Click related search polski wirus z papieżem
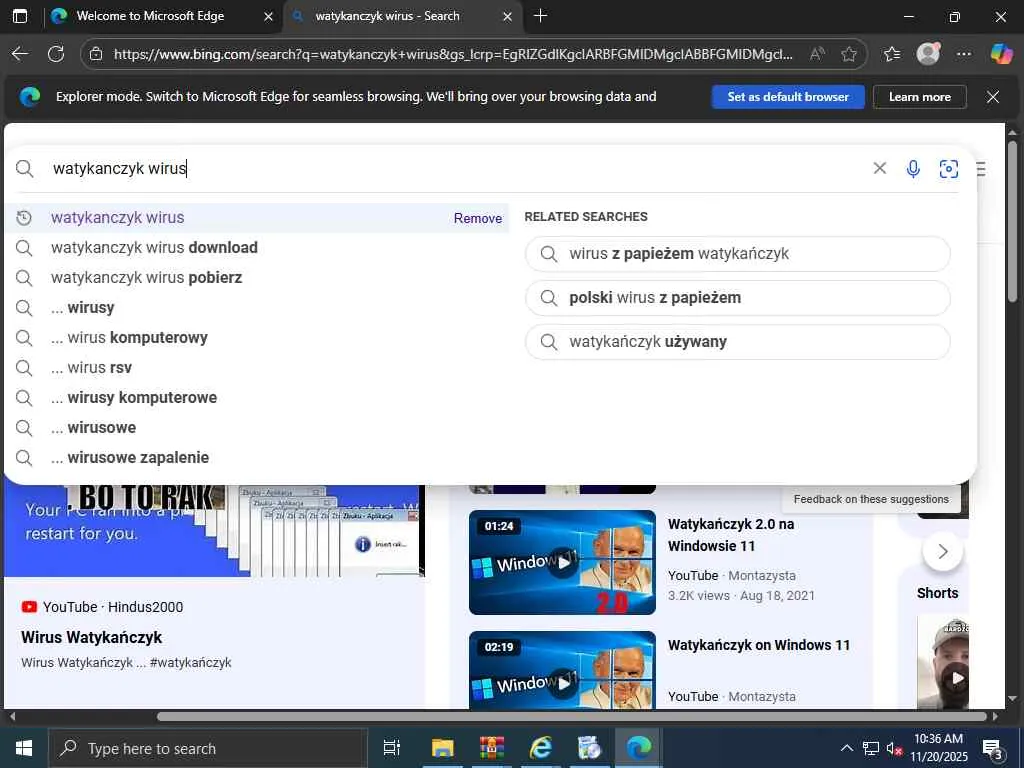The width and height of the screenshot is (1024, 768). (x=737, y=298)
